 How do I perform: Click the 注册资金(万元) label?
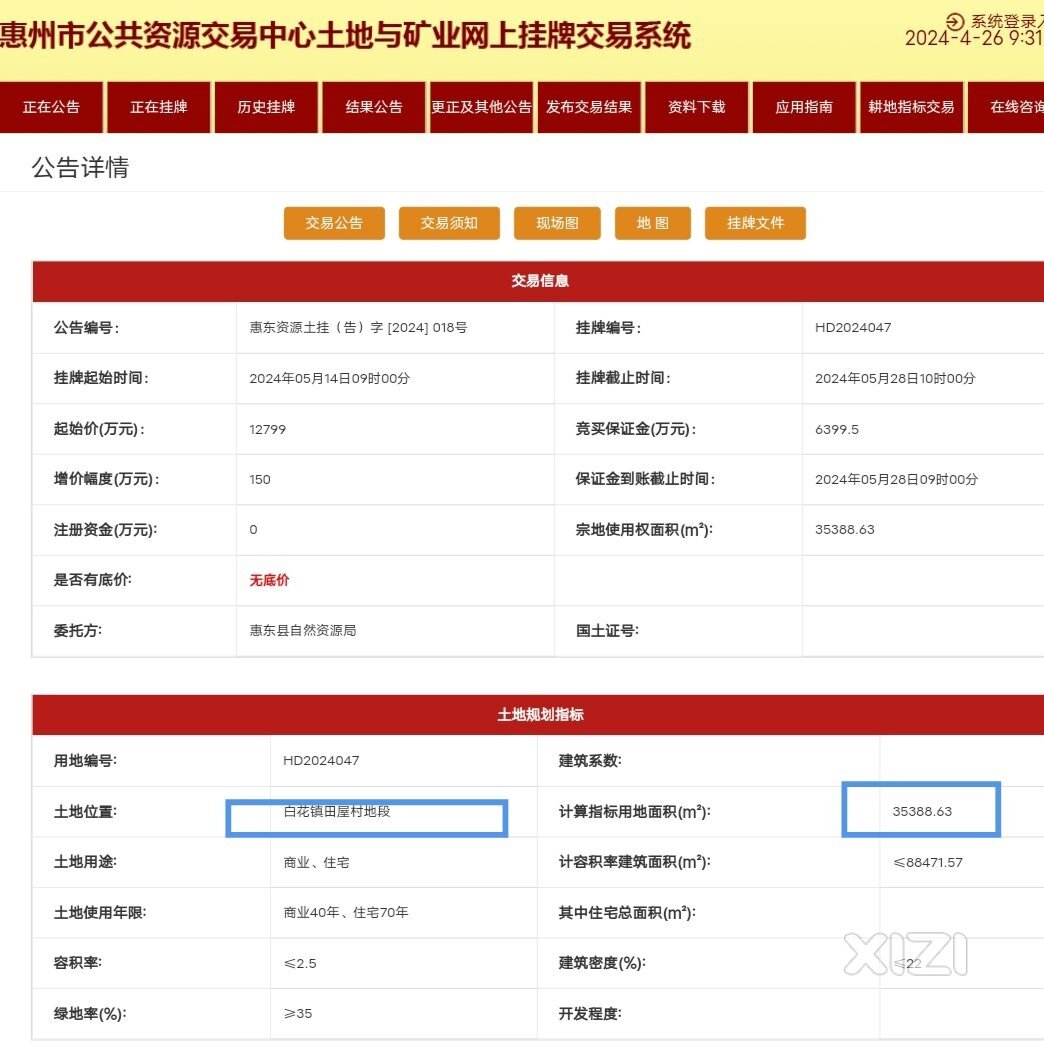(x=105, y=530)
